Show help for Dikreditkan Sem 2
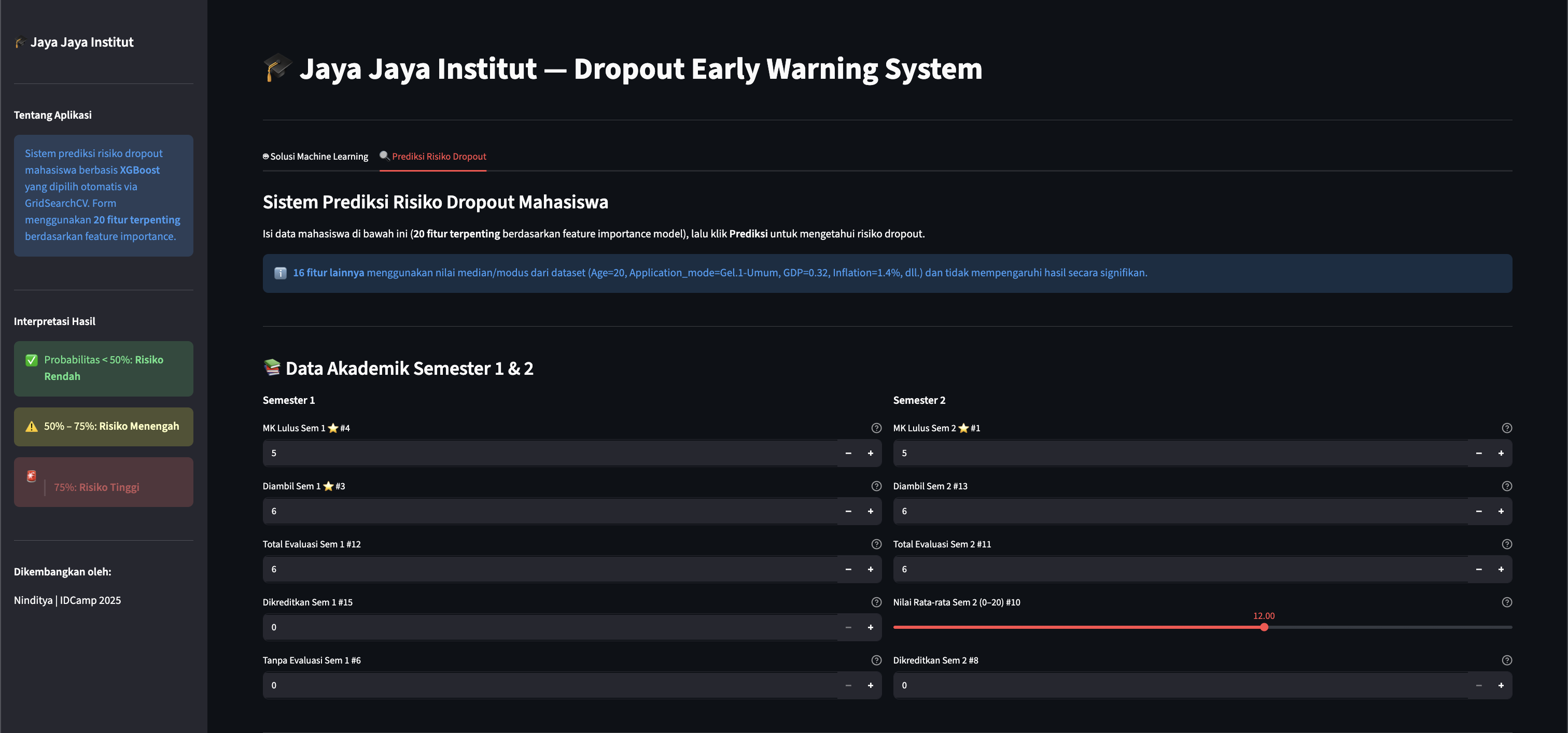This screenshot has width=1568, height=733. point(1506,660)
